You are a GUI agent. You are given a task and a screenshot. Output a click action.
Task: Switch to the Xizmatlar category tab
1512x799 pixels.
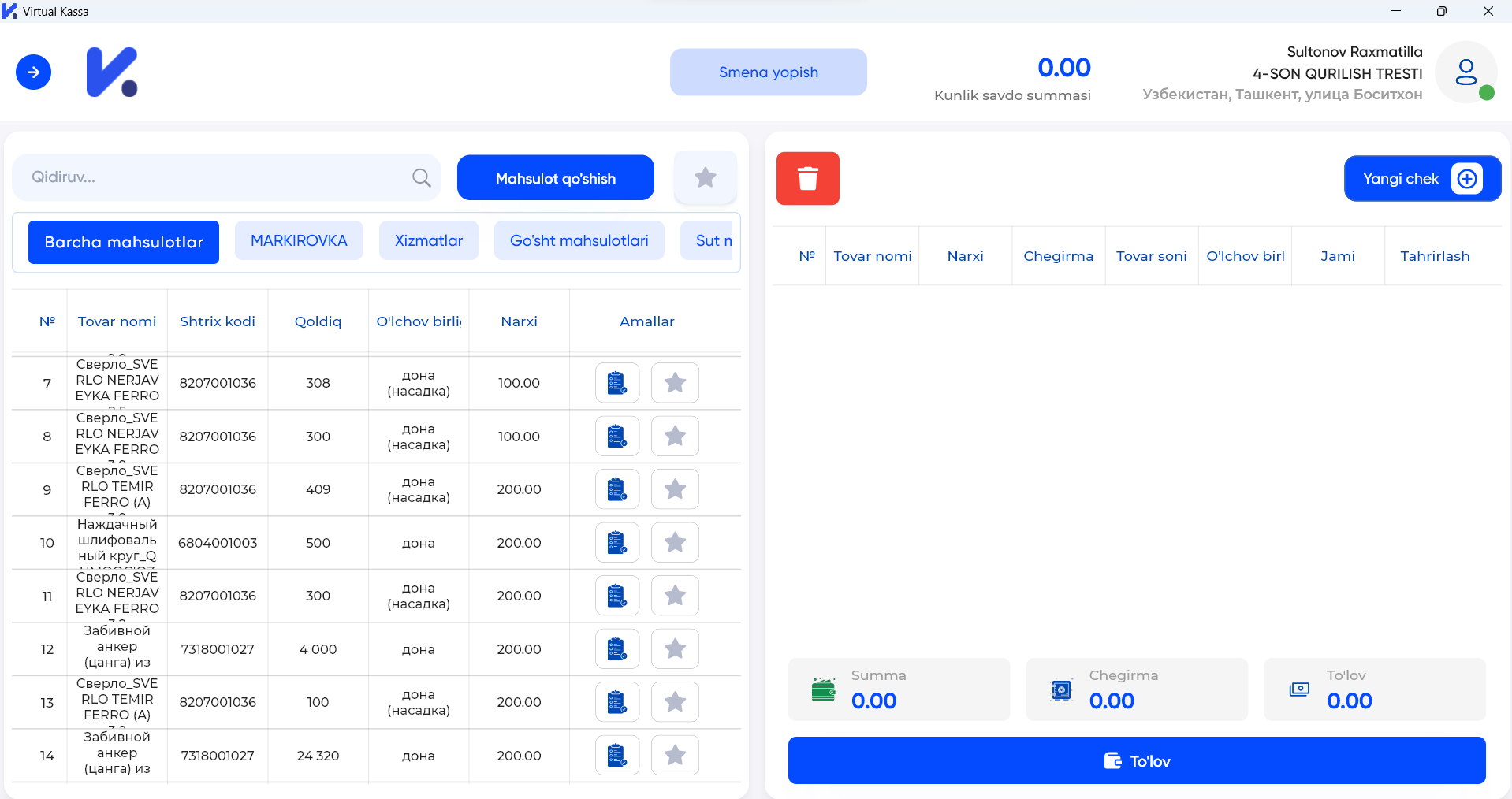pos(428,241)
